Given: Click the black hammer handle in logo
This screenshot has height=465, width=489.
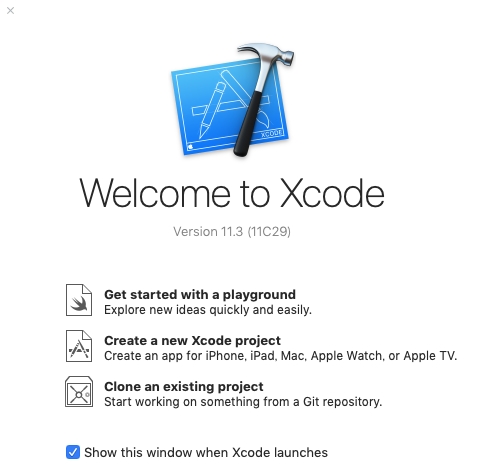Looking at the screenshot, I should [248, 123].
